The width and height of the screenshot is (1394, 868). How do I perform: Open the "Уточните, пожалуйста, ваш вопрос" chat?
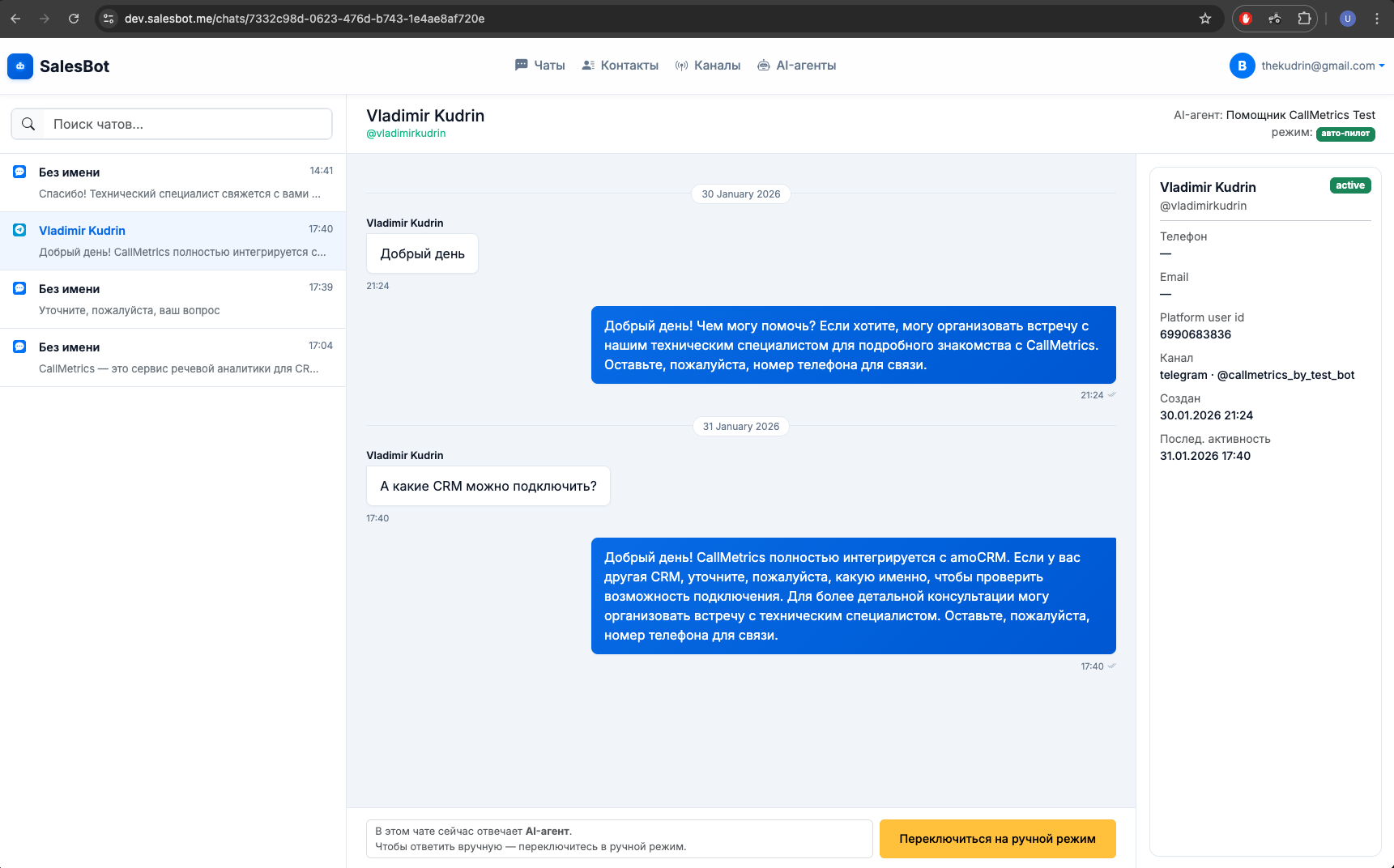[173, 300]
